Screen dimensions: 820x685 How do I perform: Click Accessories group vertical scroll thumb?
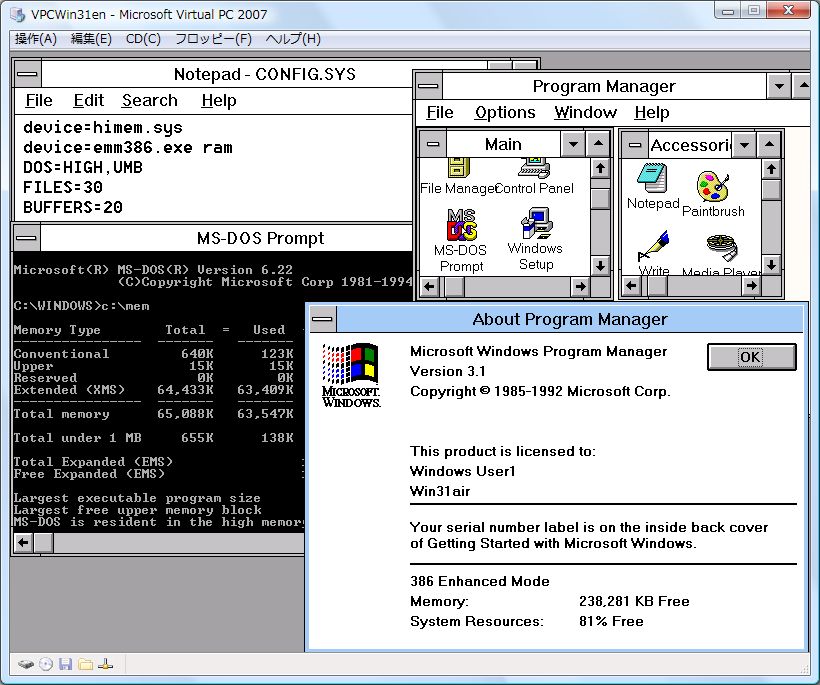coord(771,189)
